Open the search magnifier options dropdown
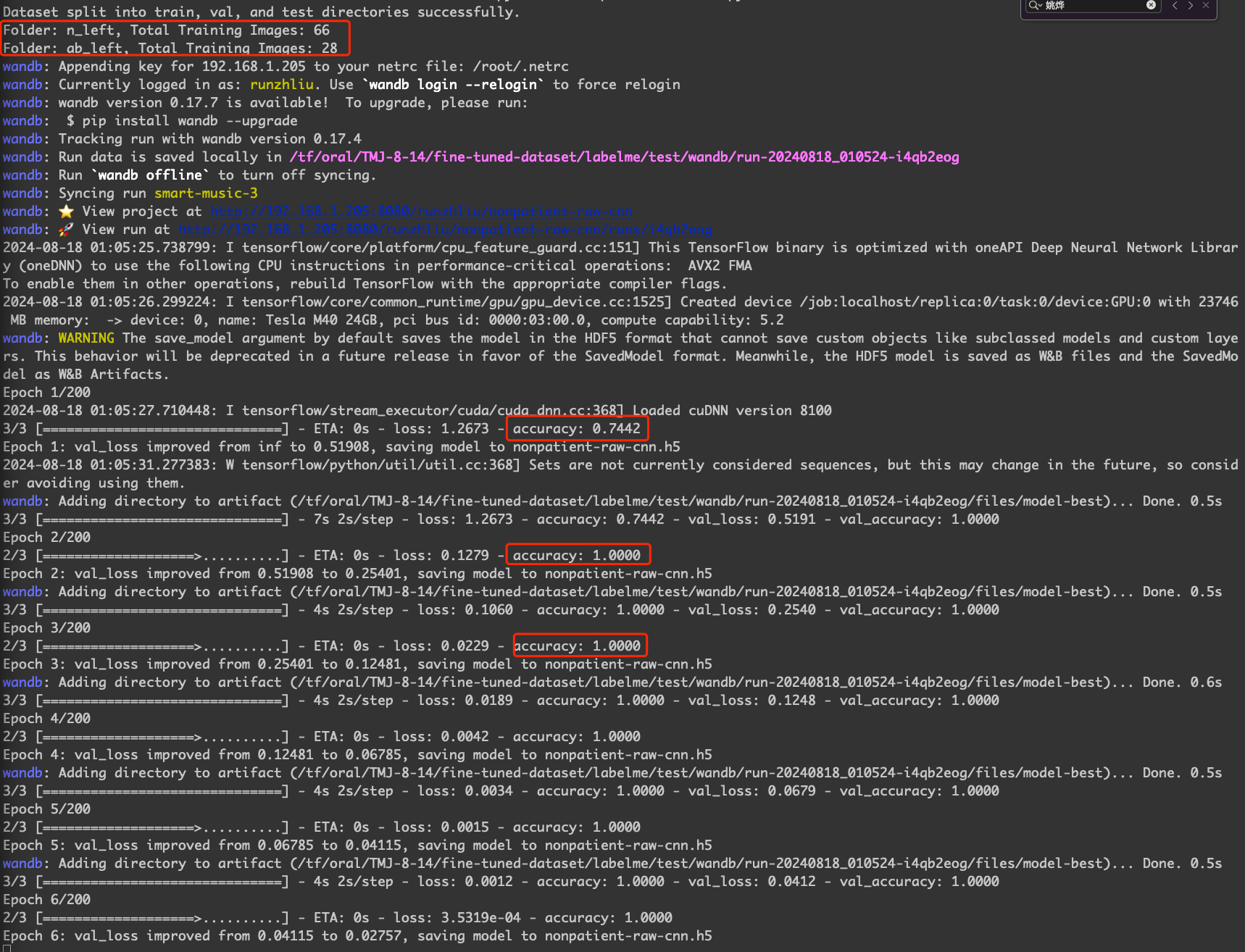 [1036, 5]
